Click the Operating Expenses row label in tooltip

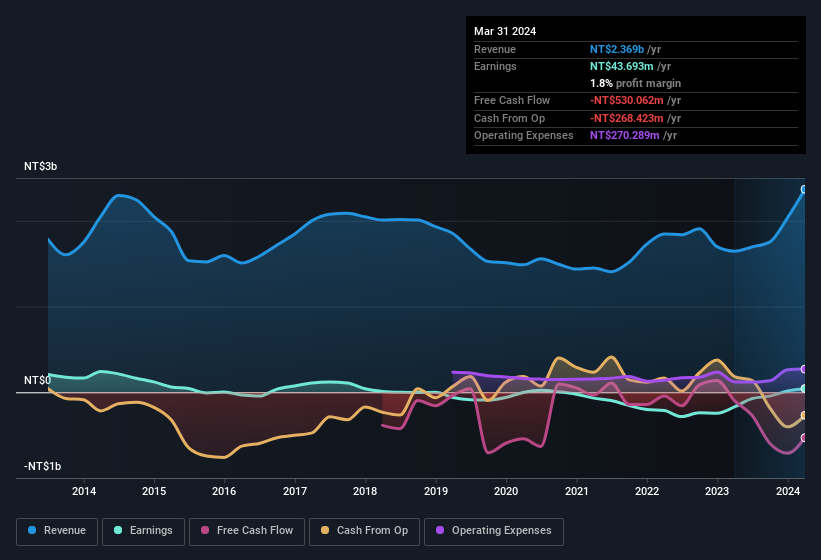click(524, 136)
